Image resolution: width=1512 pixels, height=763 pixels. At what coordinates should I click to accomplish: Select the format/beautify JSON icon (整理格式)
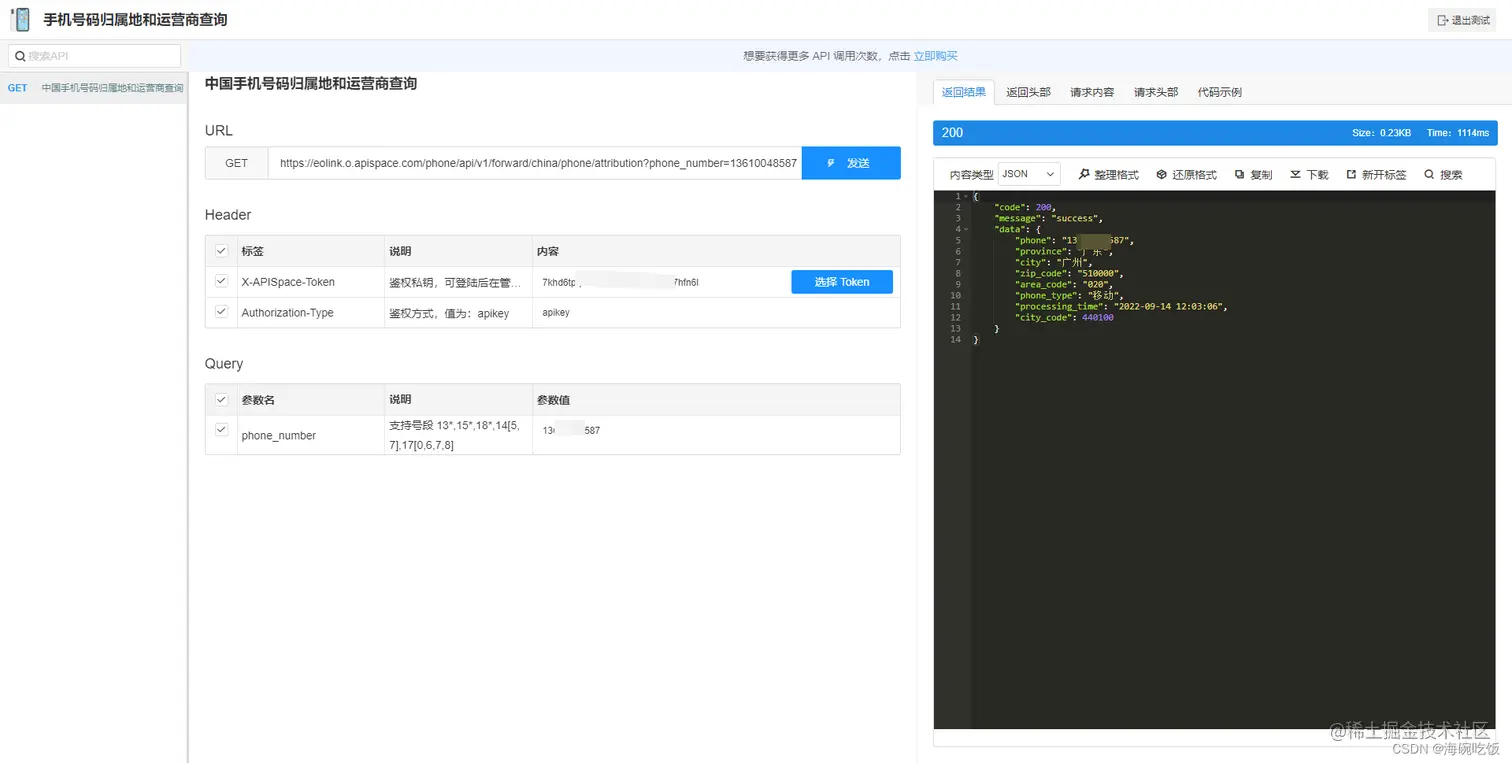[1107, 174]
